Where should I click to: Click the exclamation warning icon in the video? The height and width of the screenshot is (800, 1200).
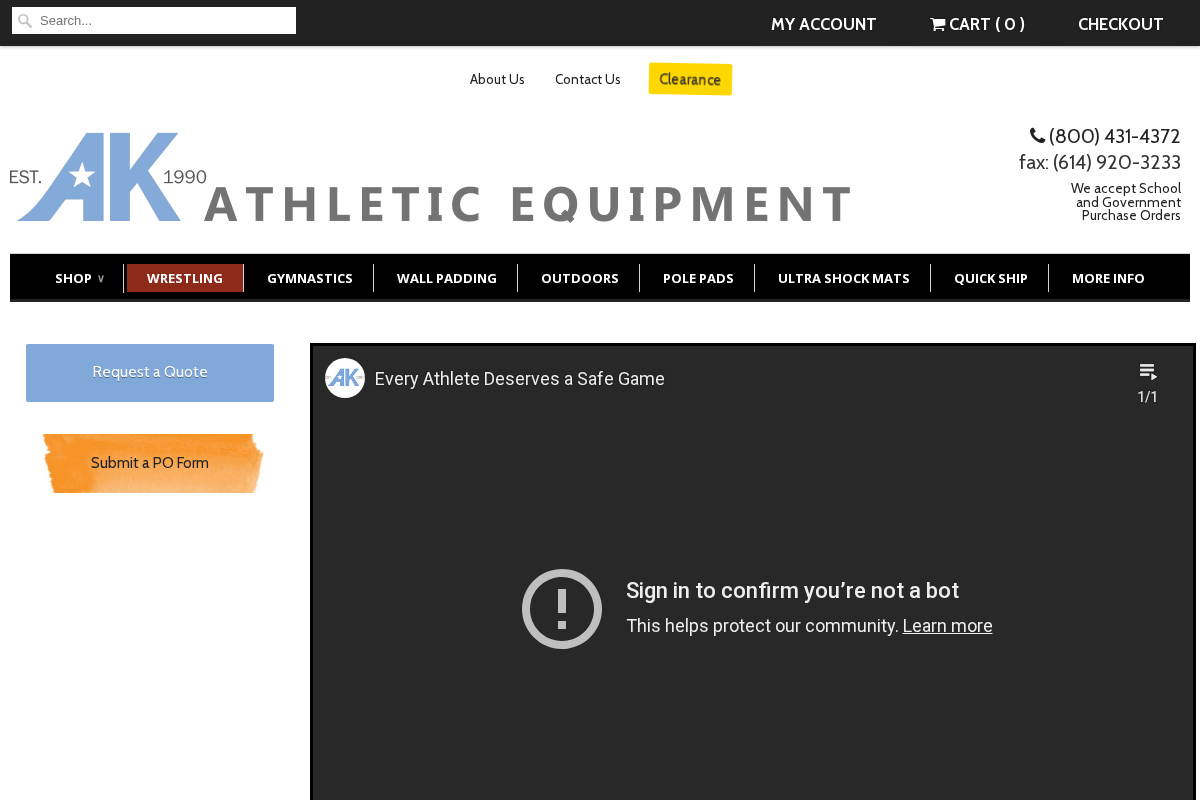pyautogui.click(x=561, y=609)
